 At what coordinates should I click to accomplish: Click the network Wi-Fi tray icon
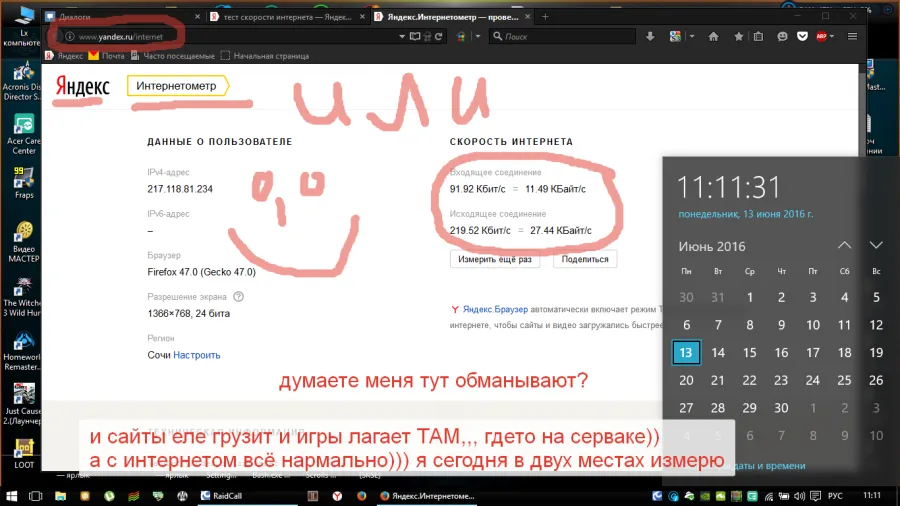click(x=769, y=496)
